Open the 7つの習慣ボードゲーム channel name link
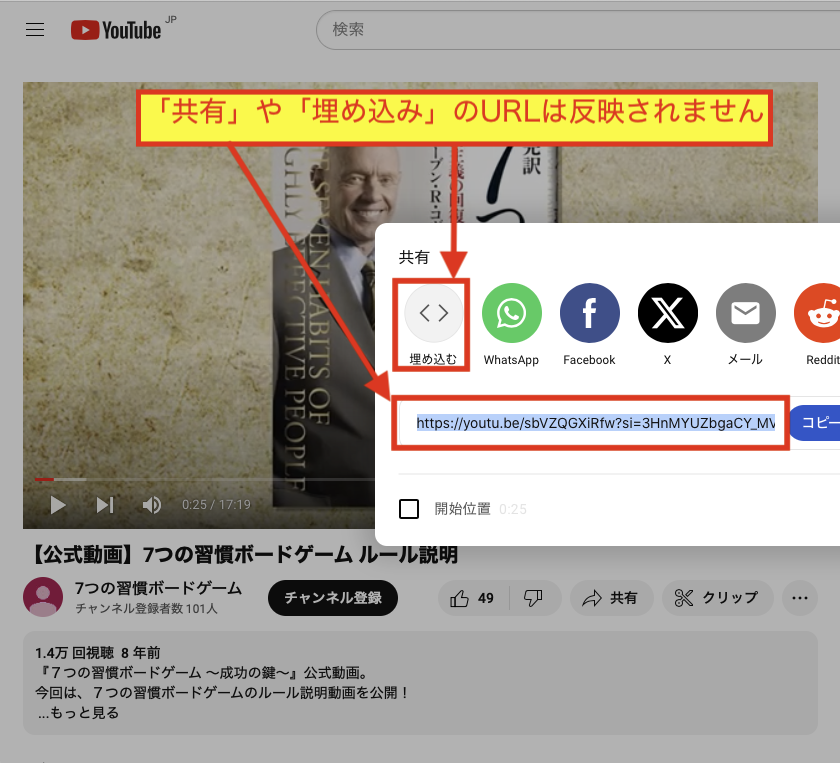 [x=158, y=588]
